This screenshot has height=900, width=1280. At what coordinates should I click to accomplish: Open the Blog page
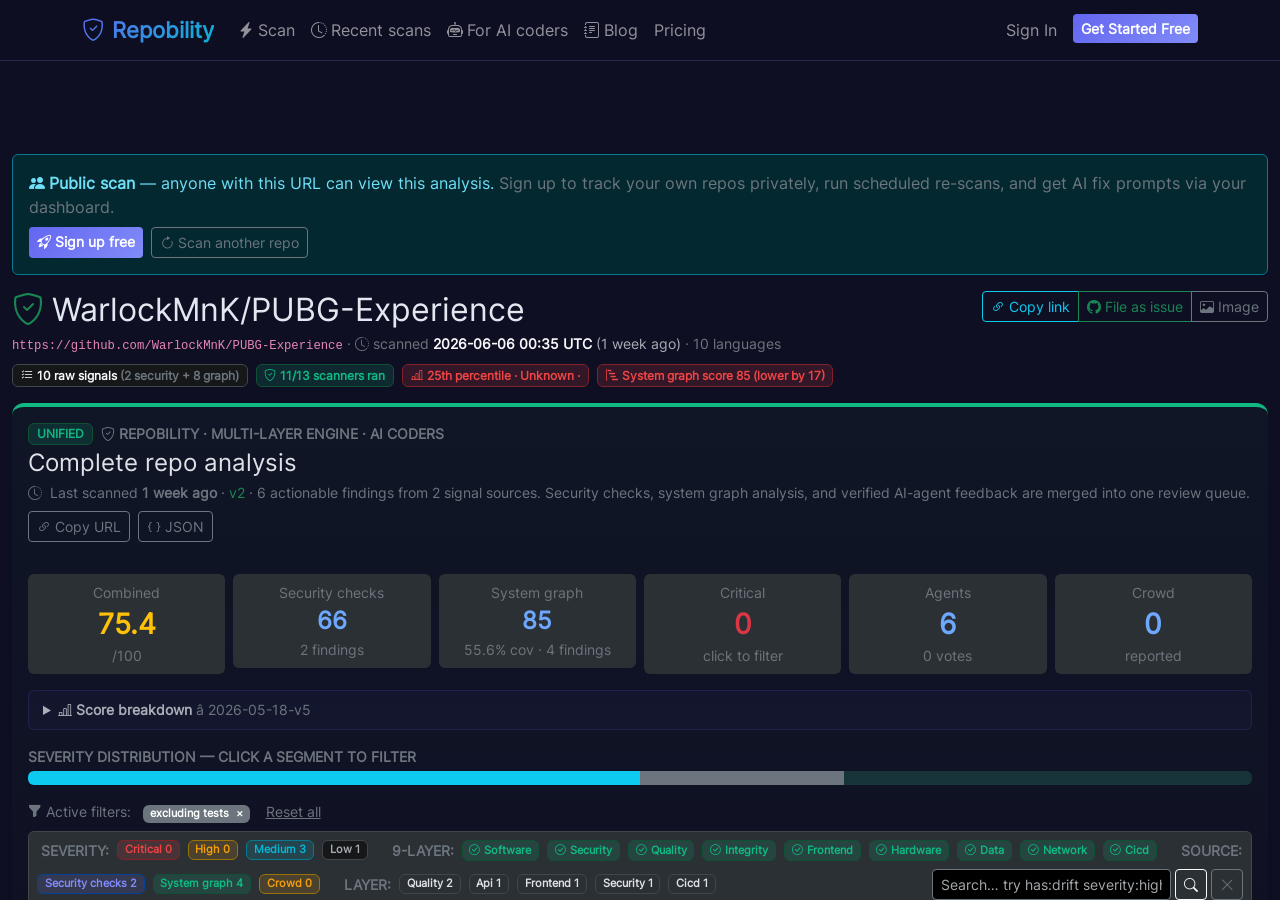pyautogui.click(x=611, y=30)
